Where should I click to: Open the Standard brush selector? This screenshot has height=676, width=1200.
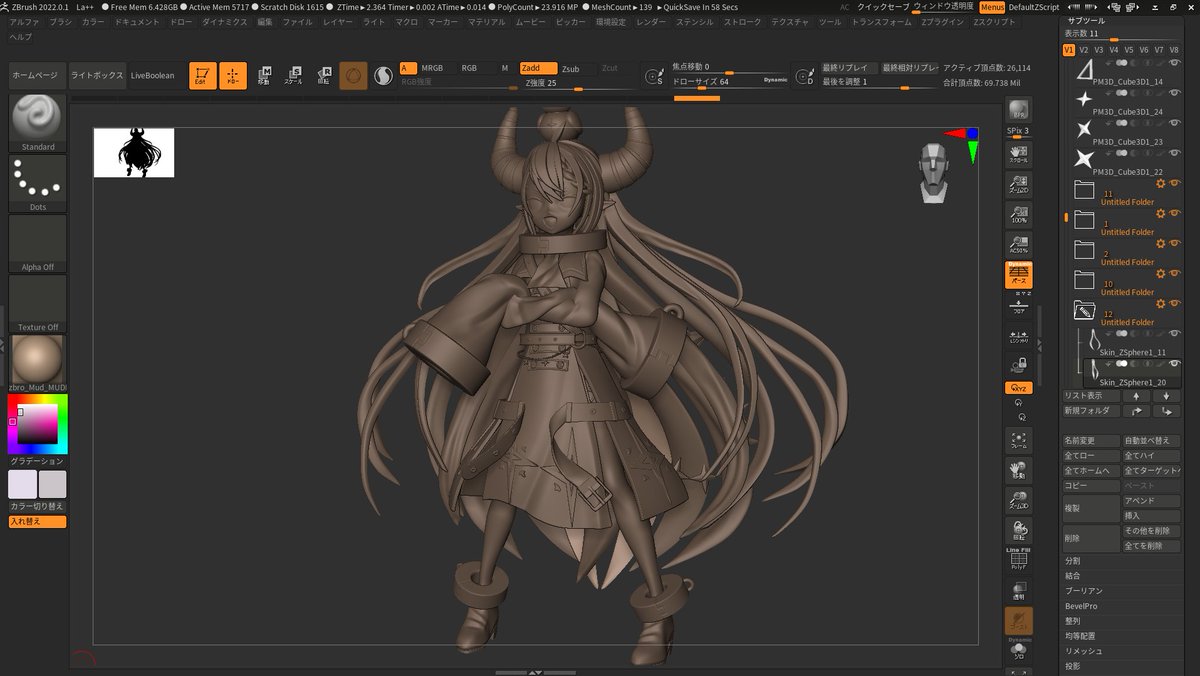pos(38,123)
